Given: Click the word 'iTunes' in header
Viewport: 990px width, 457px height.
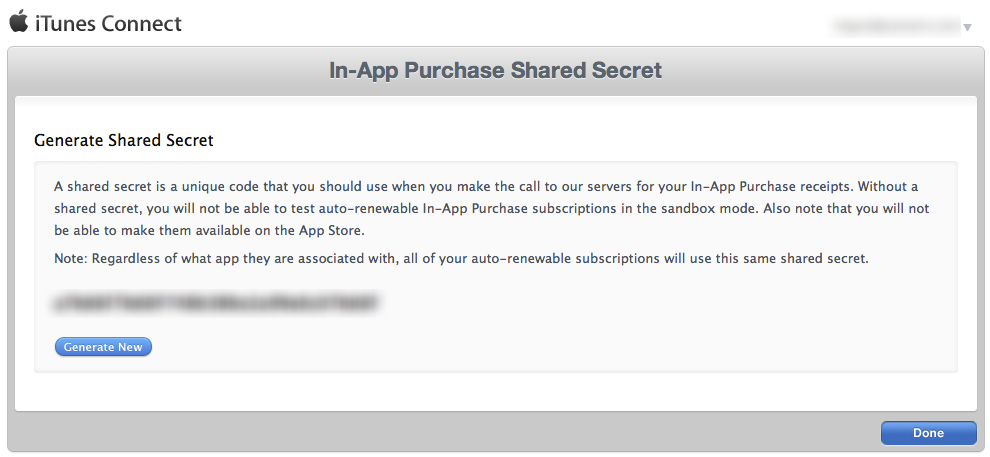Looking at the screenshot, I should coord(66,23).
